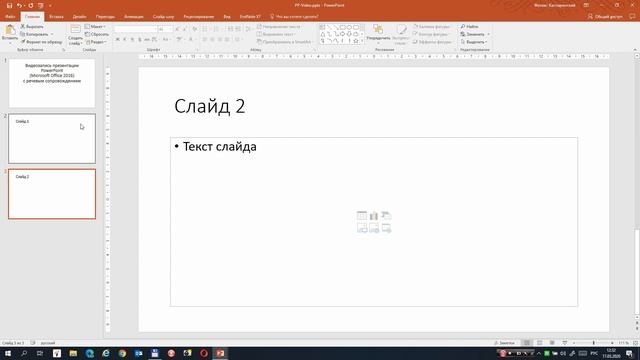
Task: Select the rectangle shape in shapes gallery
Action: (342, 27)
